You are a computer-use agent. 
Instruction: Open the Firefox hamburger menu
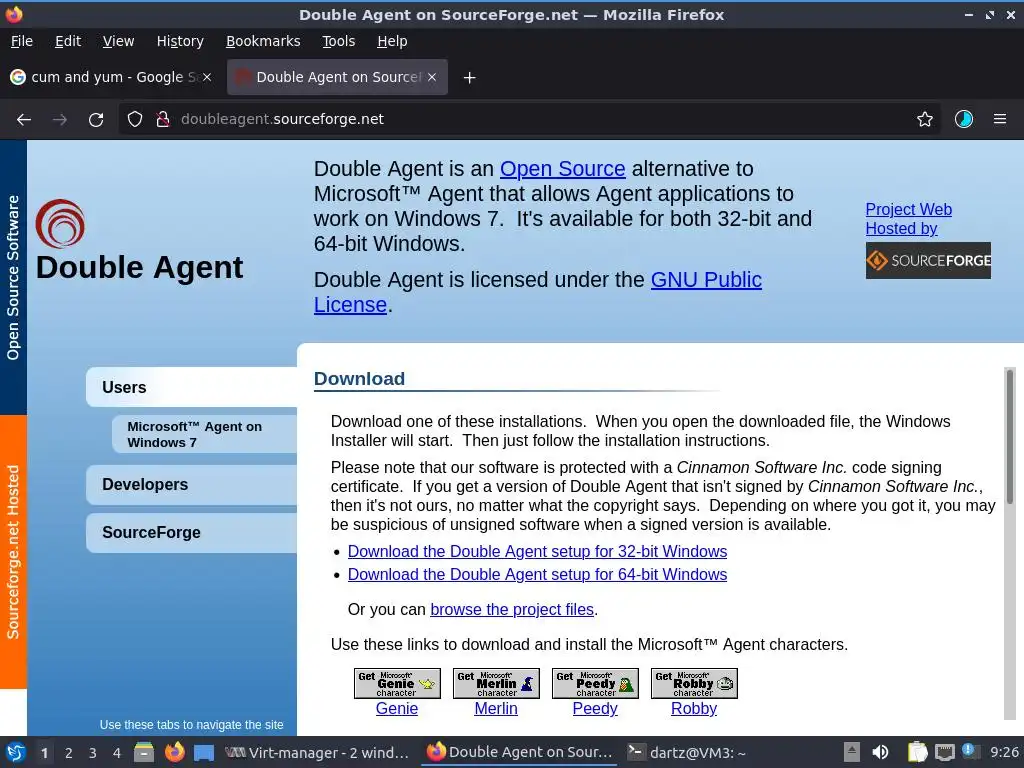(1000, 119)
